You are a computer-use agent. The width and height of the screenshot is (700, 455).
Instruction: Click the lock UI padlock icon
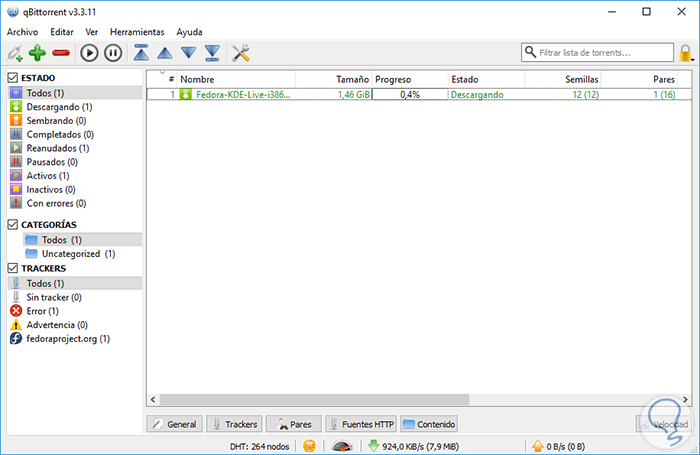pyautogui.click(x=685, y=53)
